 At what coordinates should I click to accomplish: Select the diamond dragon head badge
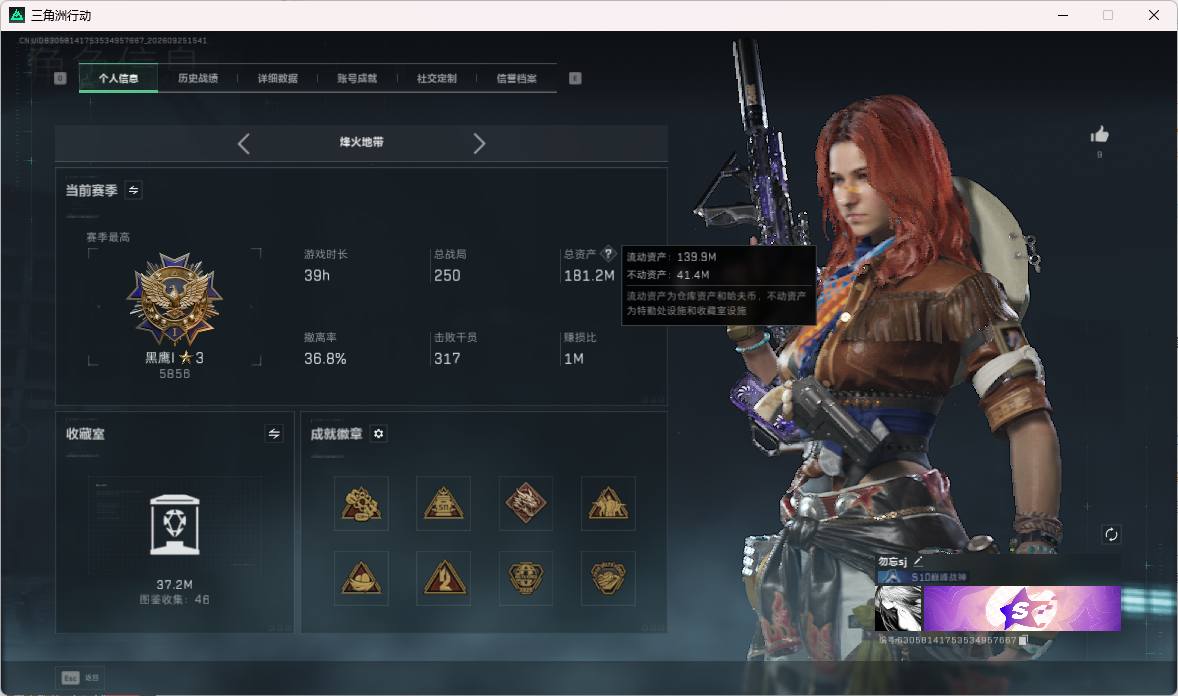pyautogui.click(x=526, y=504)
